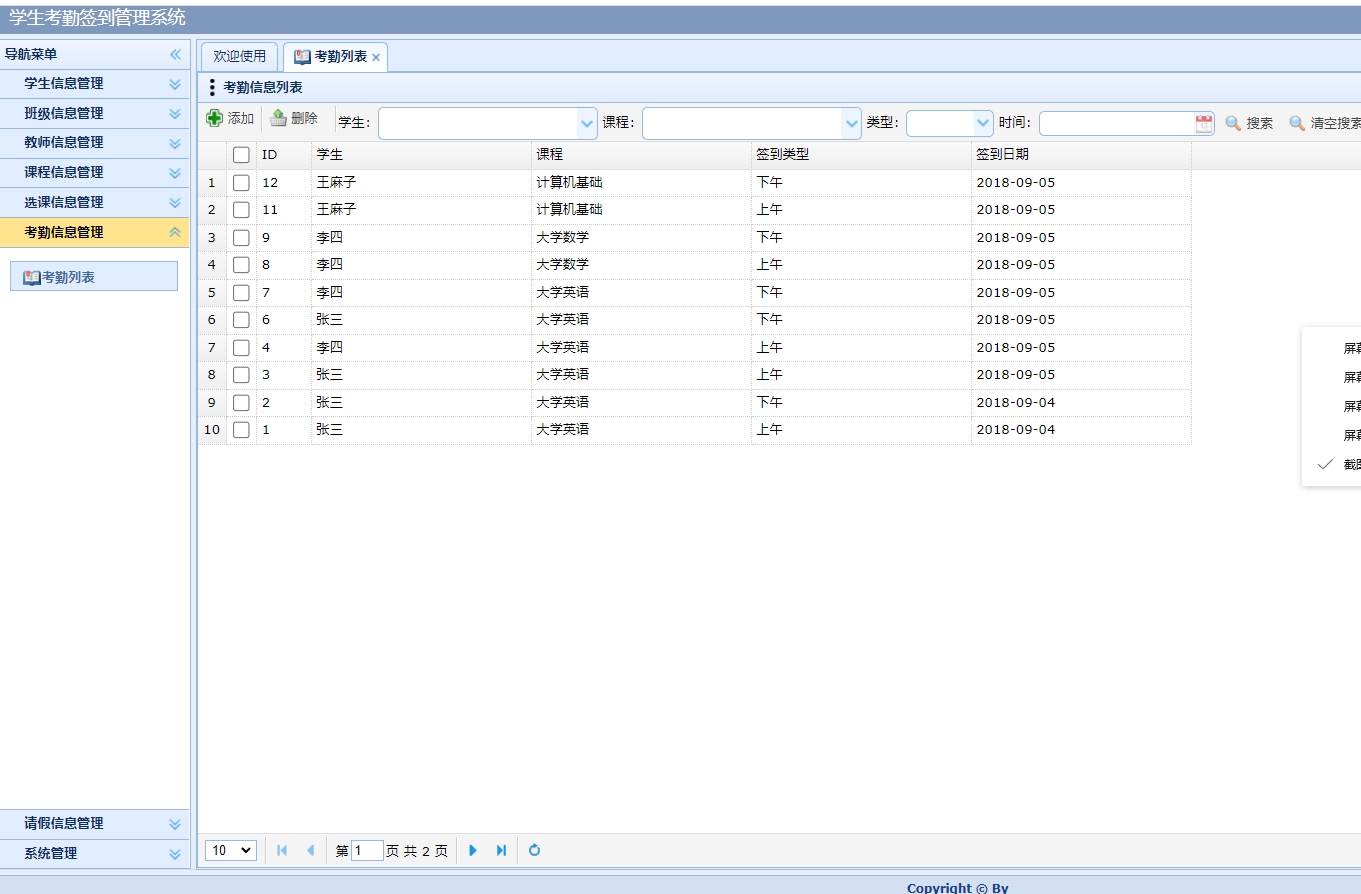Open the calendar date picker icon
The height and width of the screenshot is (894, 1361).
1204,123
